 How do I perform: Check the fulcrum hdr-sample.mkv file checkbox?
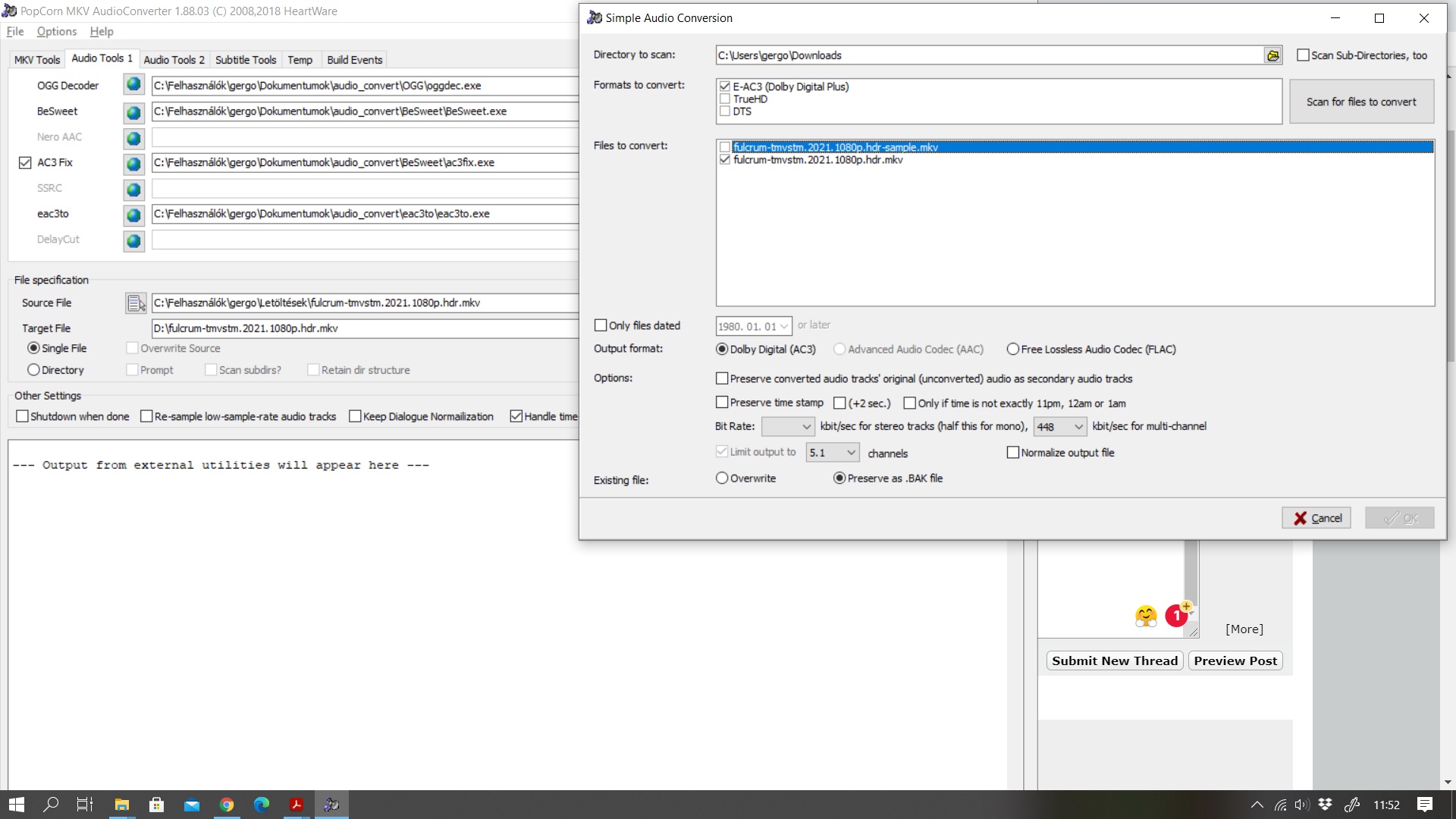click(x=725, y=147)
